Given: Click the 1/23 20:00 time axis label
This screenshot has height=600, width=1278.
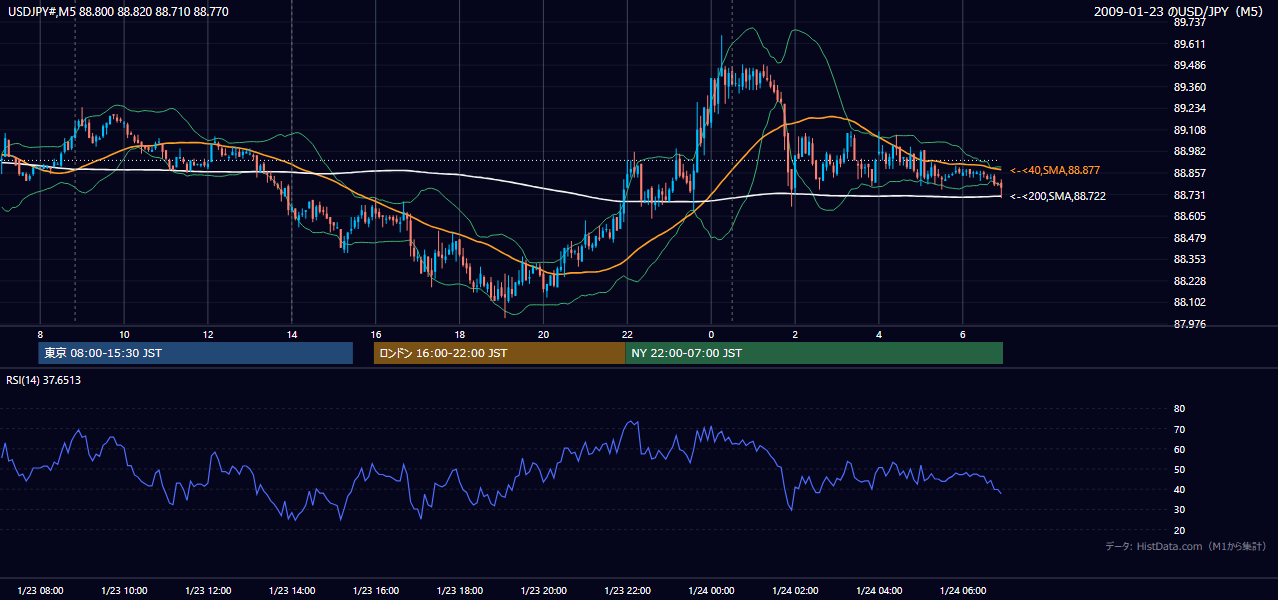Looking at the screenshot, I should tap(545, 590).
